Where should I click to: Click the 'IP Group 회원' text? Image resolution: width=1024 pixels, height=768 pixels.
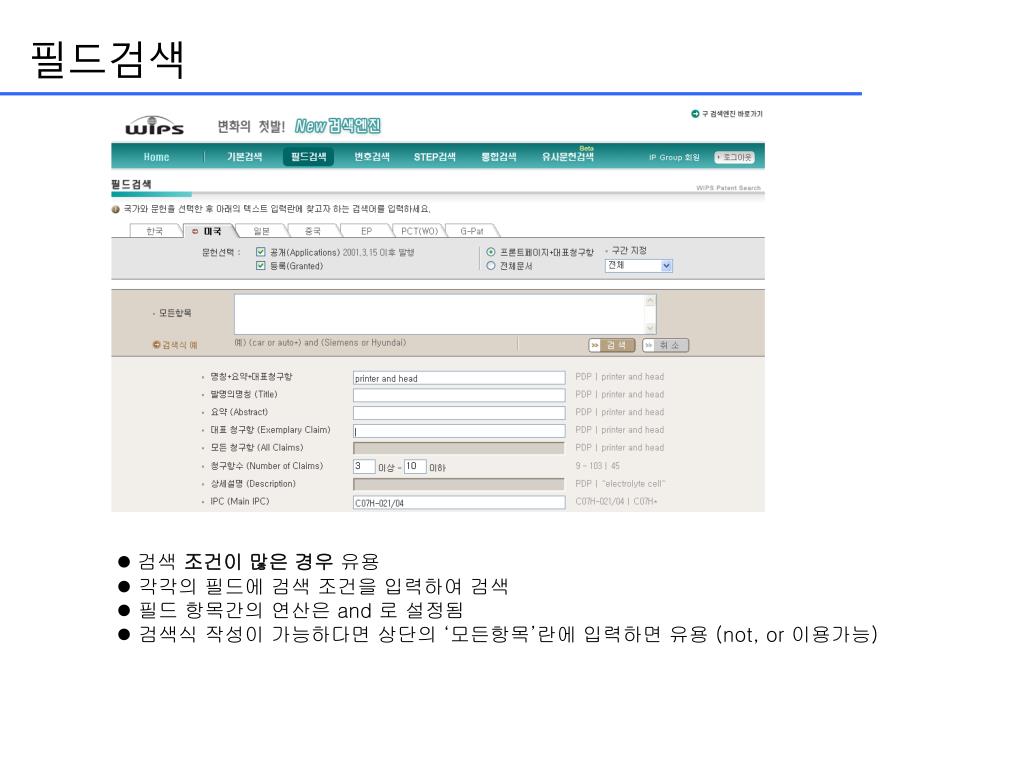[674, 157]
